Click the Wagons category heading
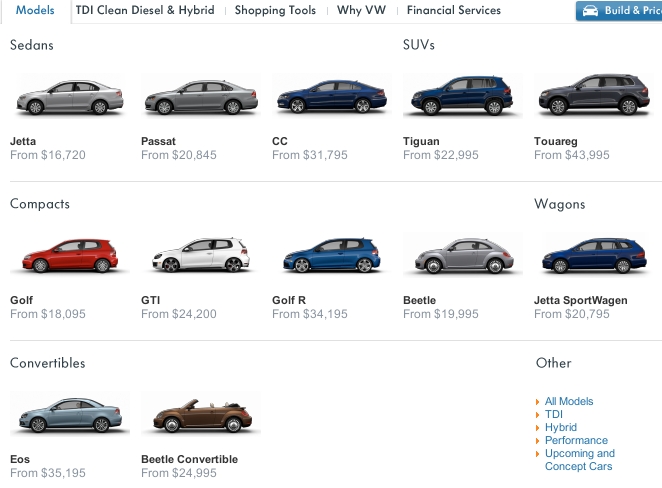The width and height of the screenshot is (662, 488). pos(560,204)
